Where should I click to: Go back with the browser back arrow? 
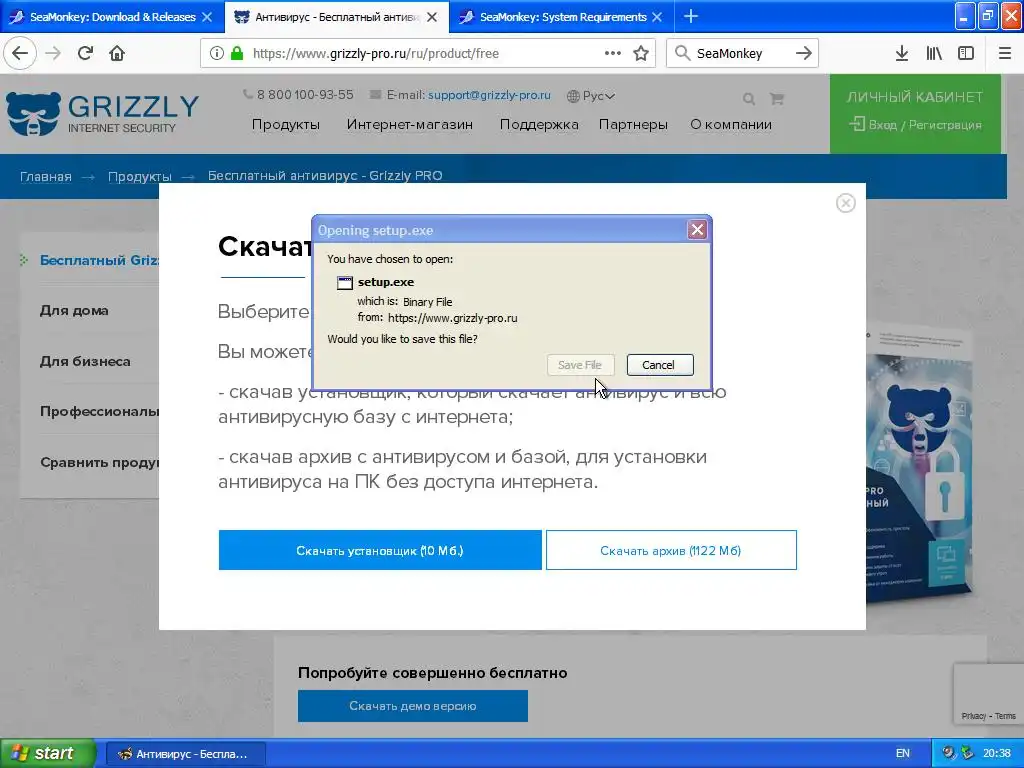coord(20,53)
